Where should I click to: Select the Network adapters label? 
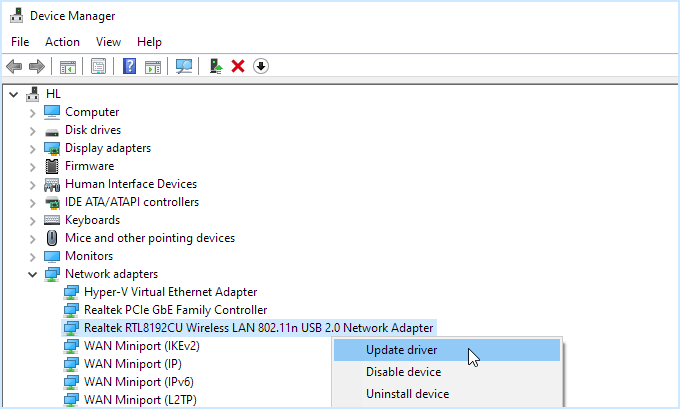point(111,274)
